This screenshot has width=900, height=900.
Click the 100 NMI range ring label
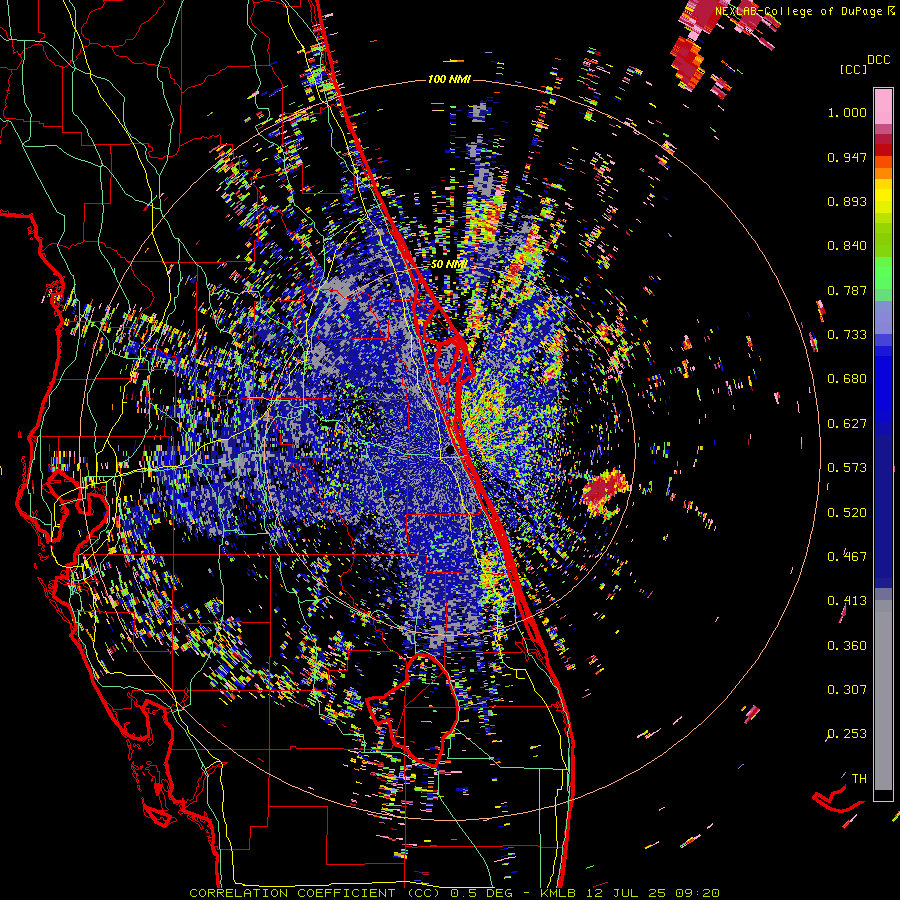449,79
